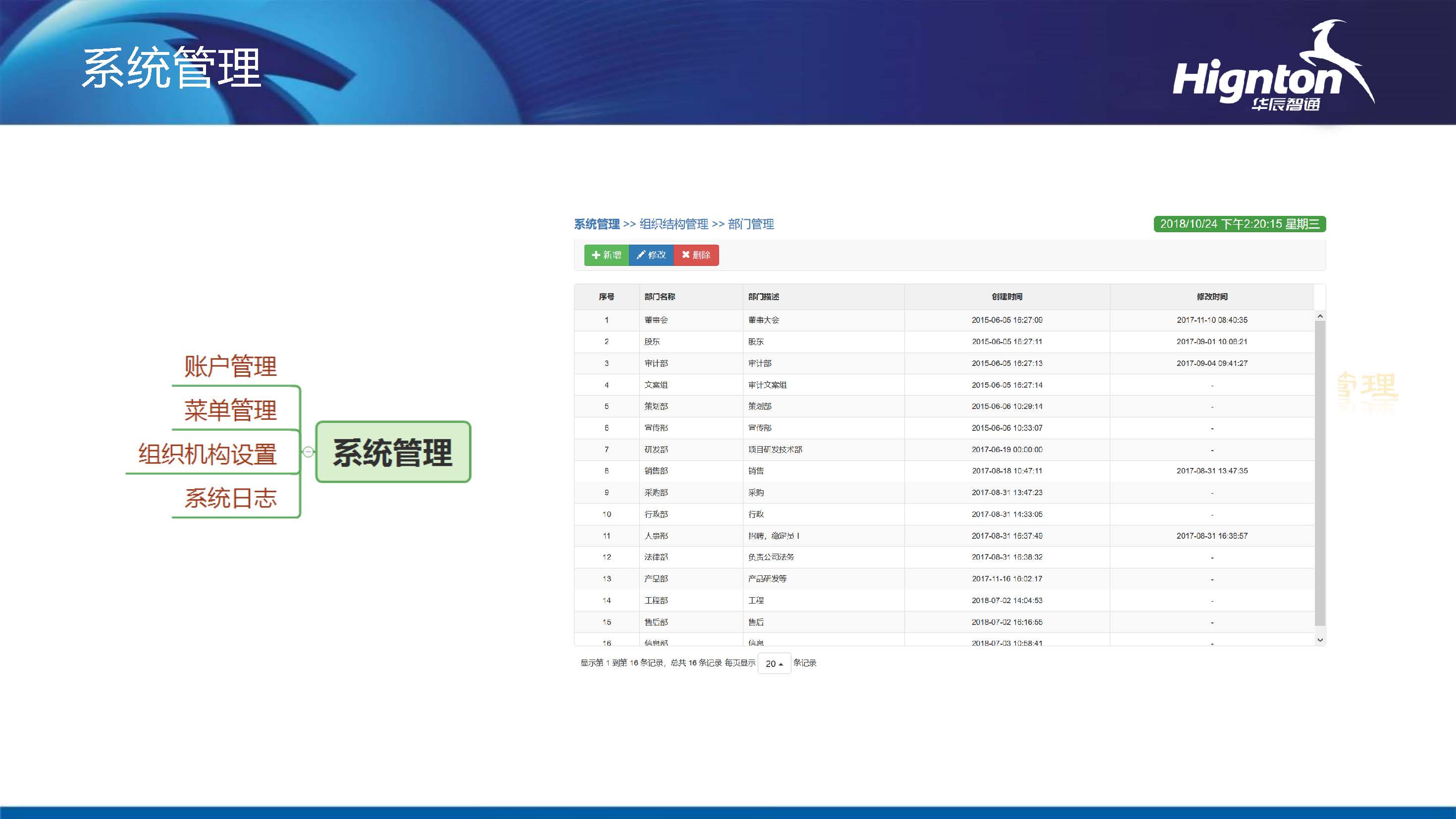1456x819 pixels.
Task: Click the scrollbar up arrow above the table
Action: tap(1320, 315)
